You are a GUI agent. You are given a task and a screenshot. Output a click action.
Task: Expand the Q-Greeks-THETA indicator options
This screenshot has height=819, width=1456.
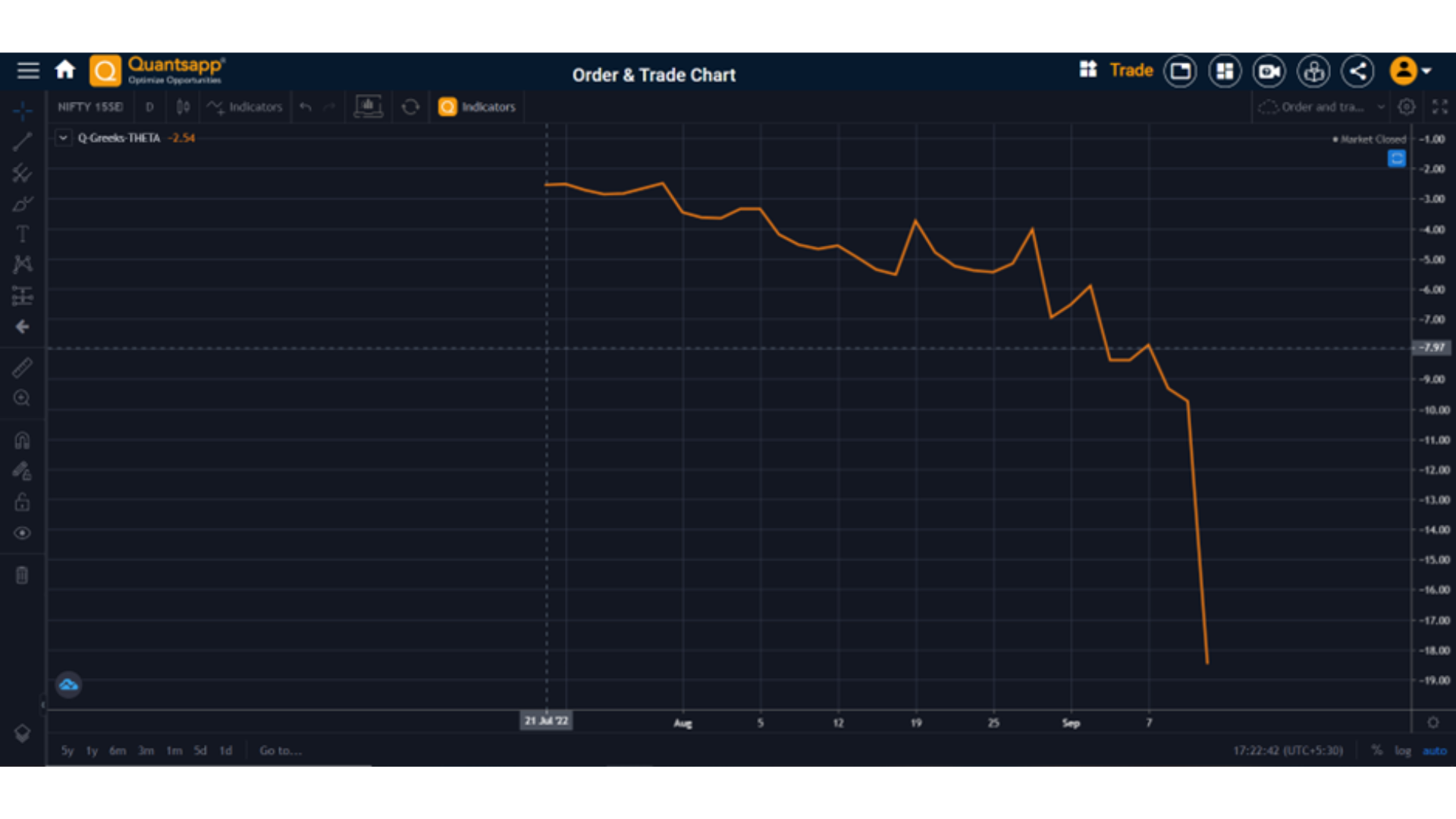[63, 138]
